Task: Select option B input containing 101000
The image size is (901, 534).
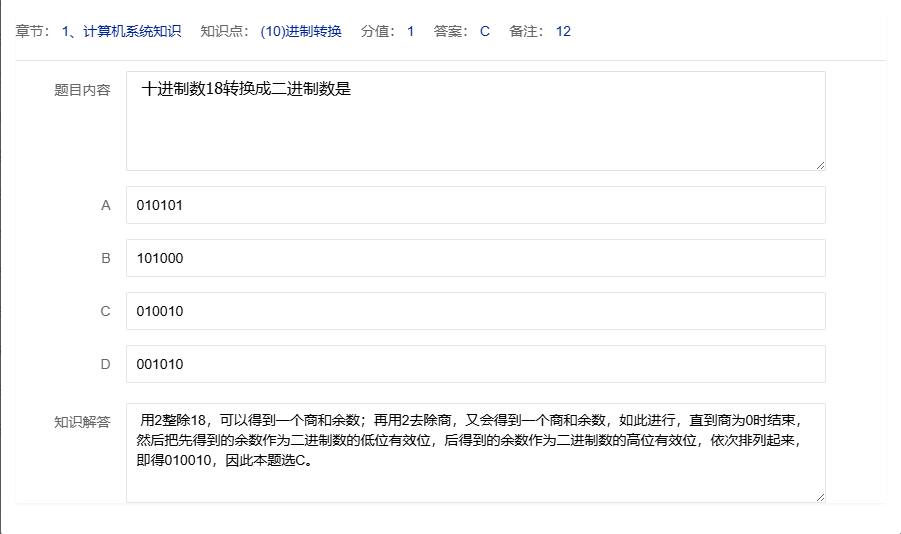Action: 475,258
